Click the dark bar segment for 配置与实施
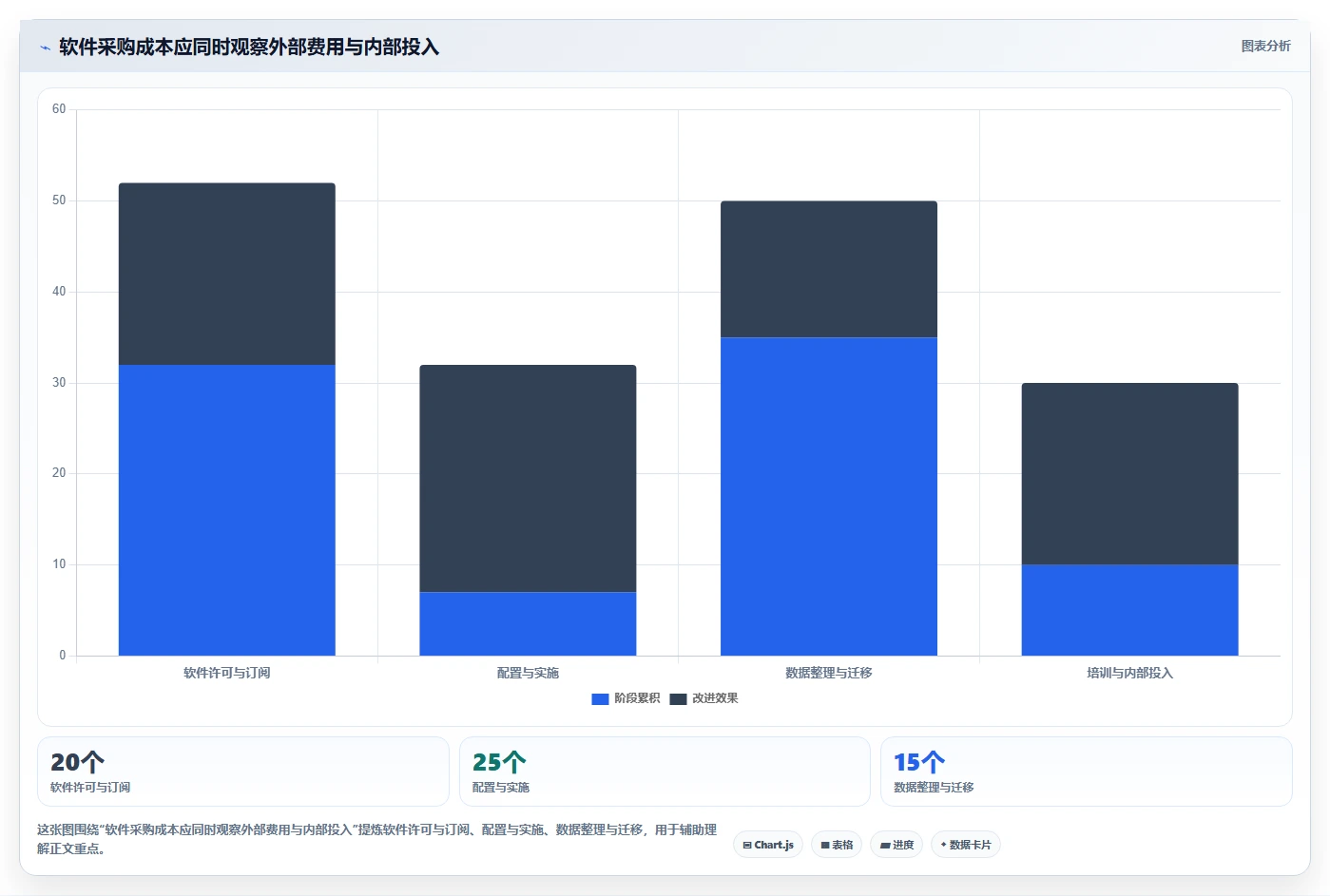The width and height of the screenshot is (1330, 896). coord(528,478)
